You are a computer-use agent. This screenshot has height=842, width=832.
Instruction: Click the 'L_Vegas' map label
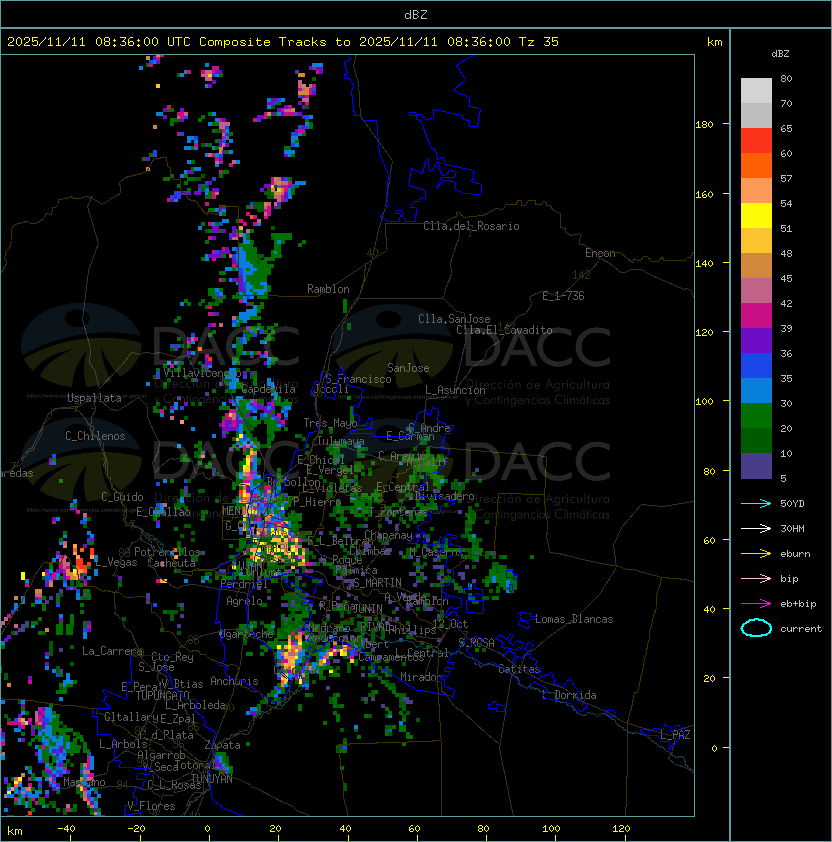116,562
